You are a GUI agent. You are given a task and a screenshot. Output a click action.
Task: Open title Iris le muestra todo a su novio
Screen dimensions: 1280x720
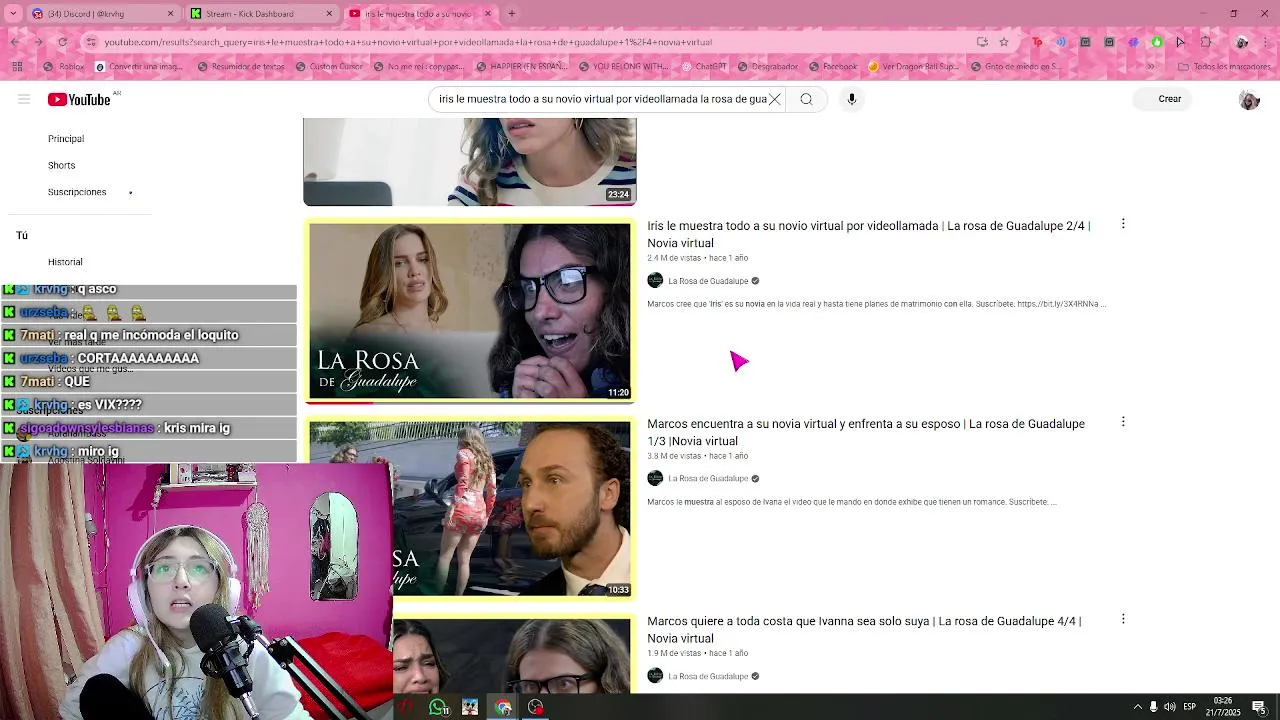point(869,234)
